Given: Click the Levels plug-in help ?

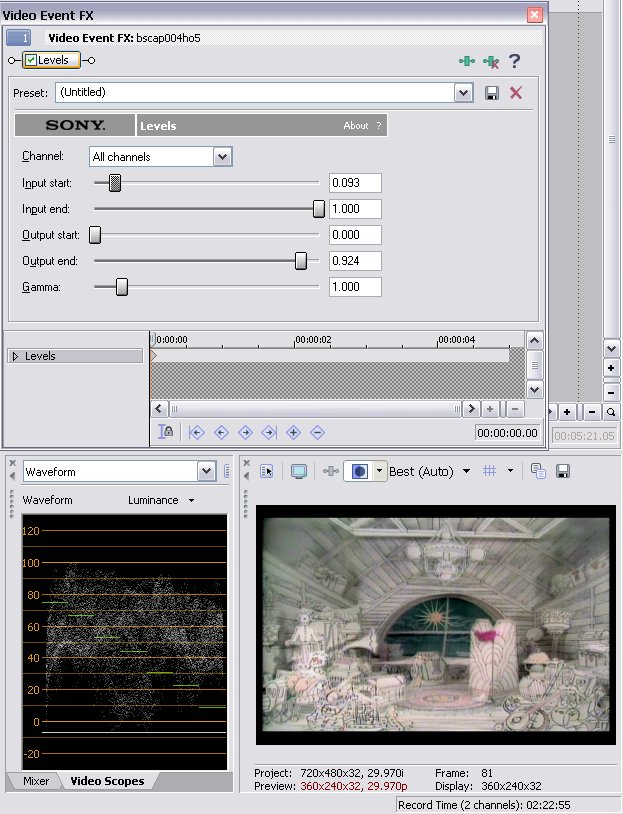Looking at the screenshot, I should pyautogui.click(x=379, y=126).
